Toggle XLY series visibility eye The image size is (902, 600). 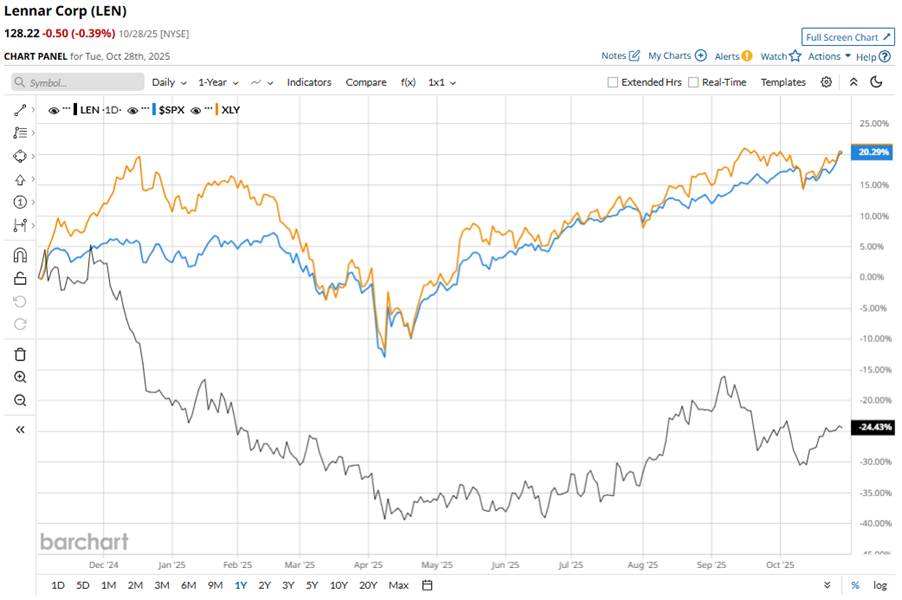point(196,110)
